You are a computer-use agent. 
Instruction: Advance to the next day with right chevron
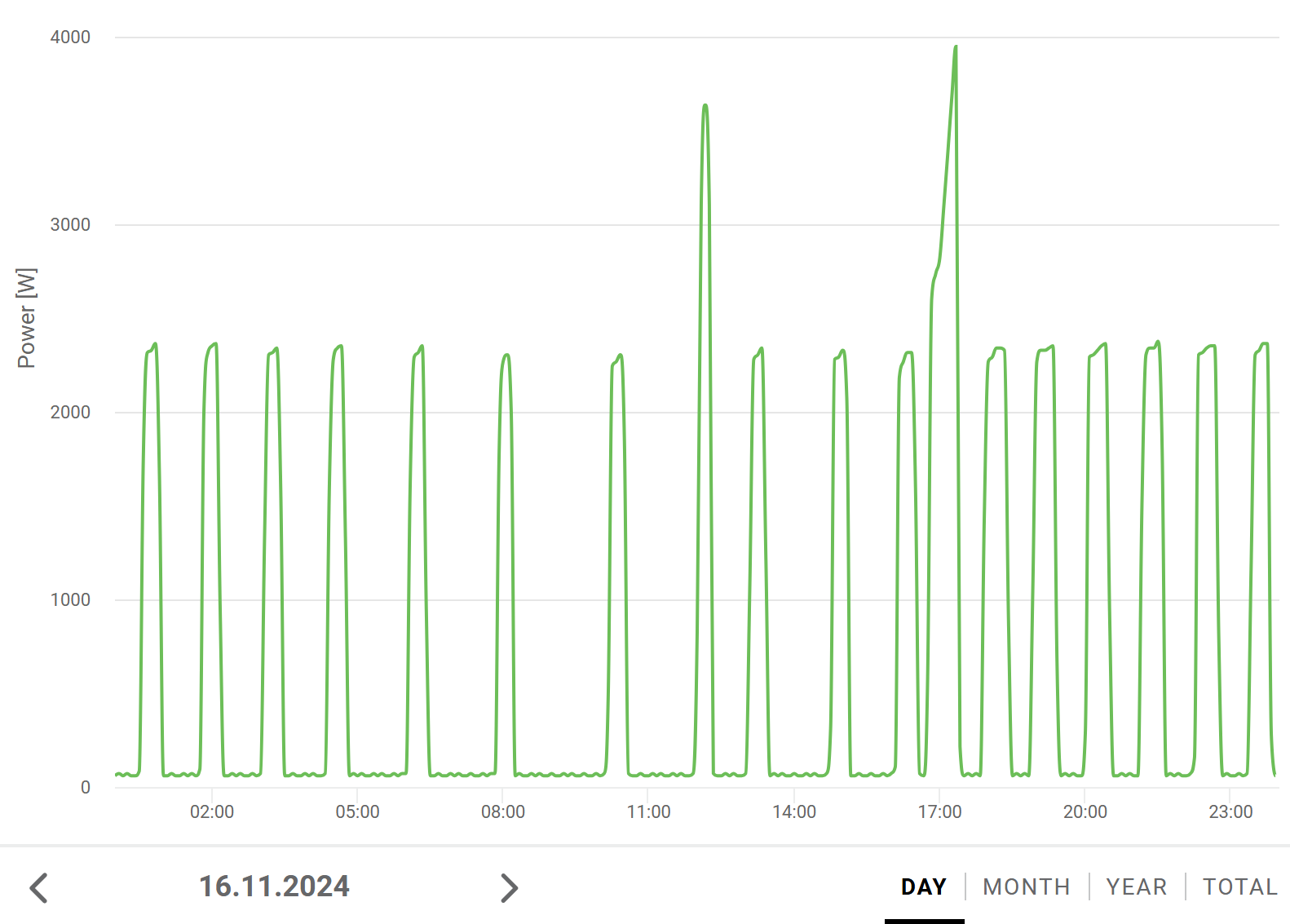click(509, 887)
